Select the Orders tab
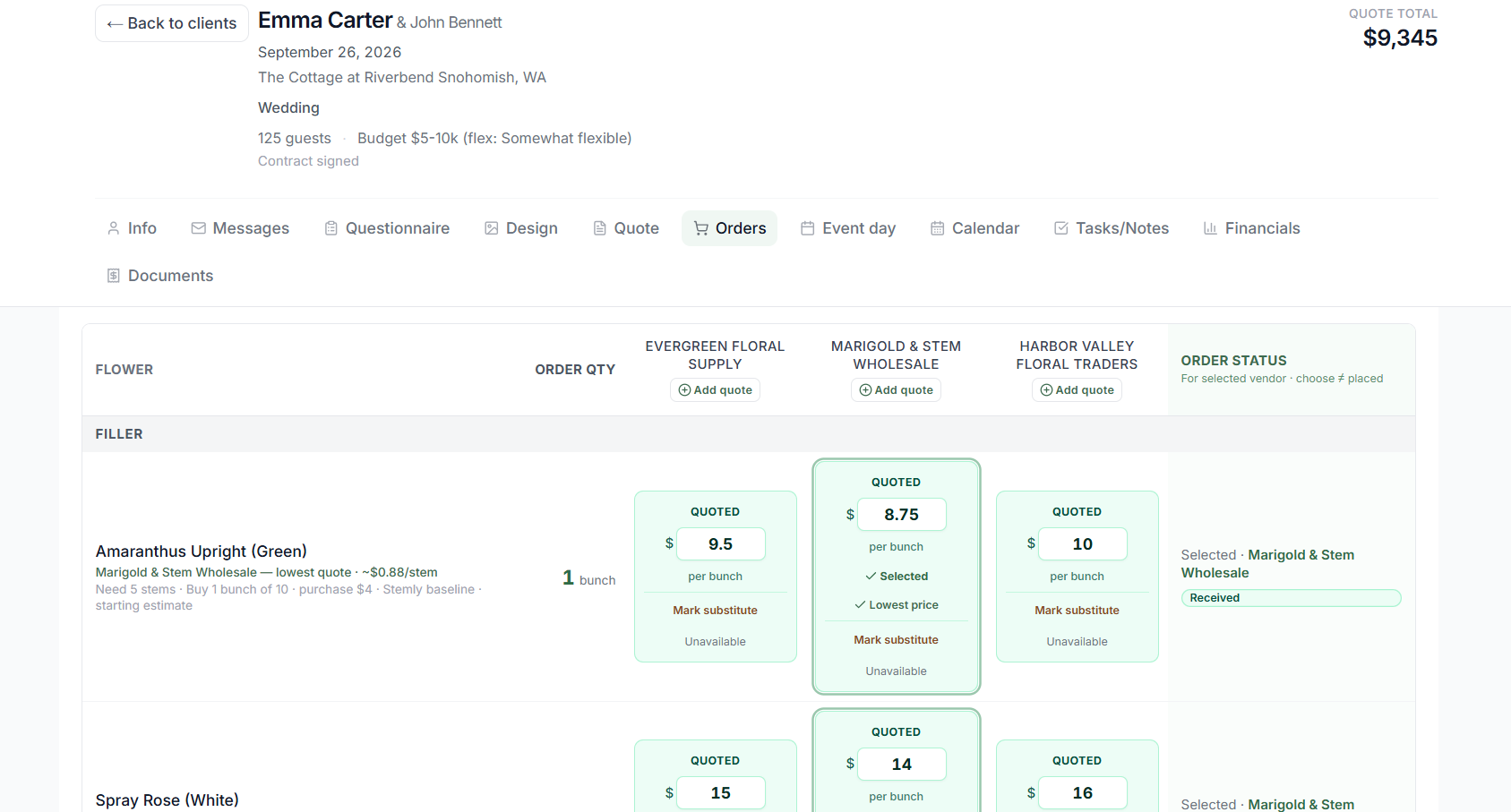Viewport: 1511px width, 812px height. coord(730,228)
